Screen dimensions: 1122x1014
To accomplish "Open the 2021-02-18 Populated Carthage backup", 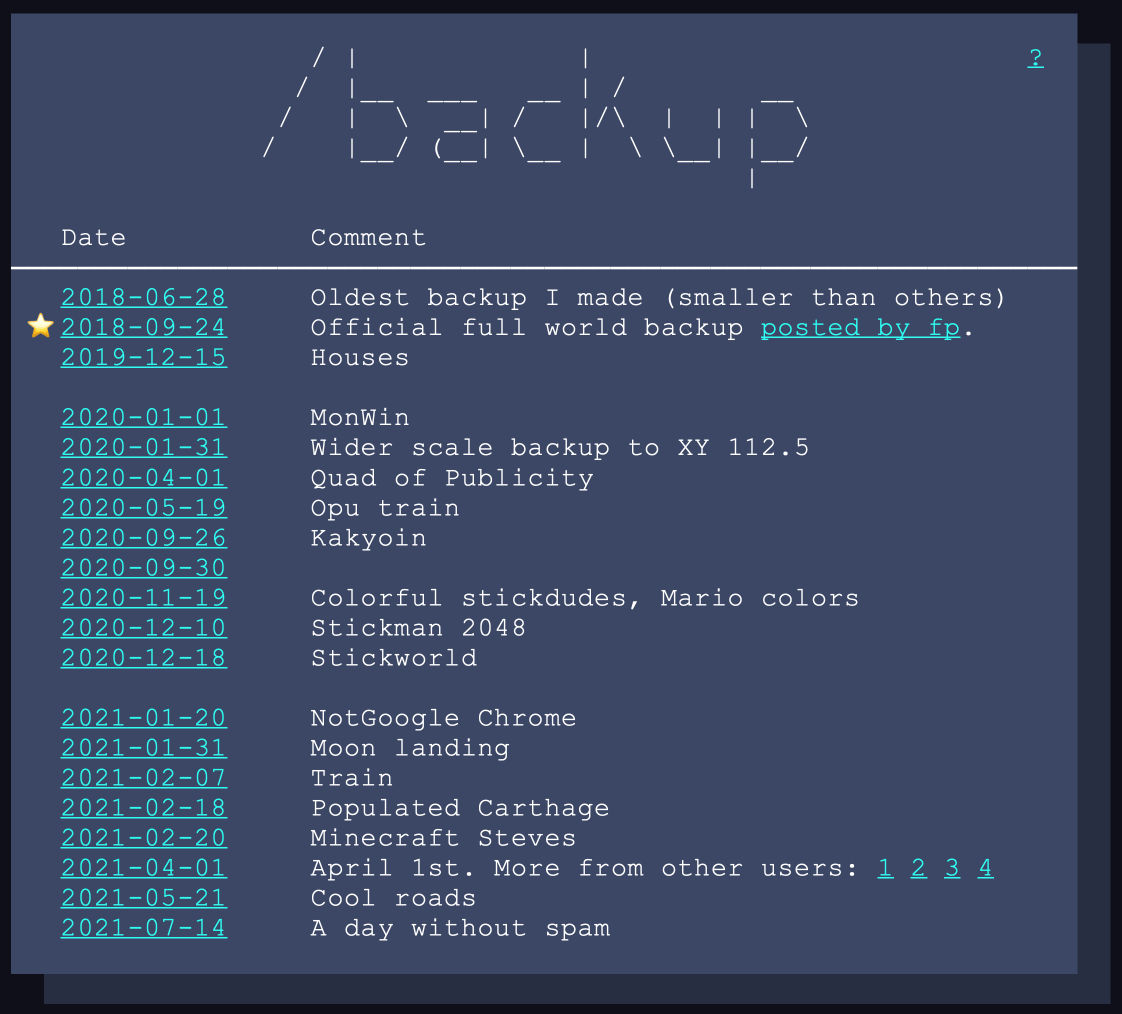I will 143,808.
